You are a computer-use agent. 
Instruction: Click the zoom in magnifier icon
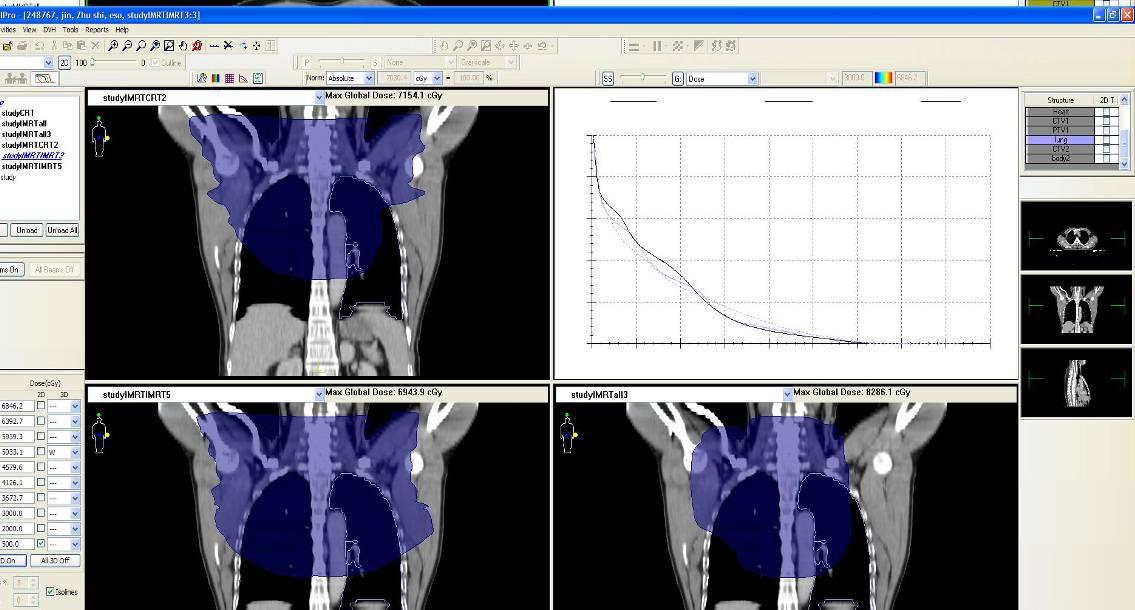113,46
